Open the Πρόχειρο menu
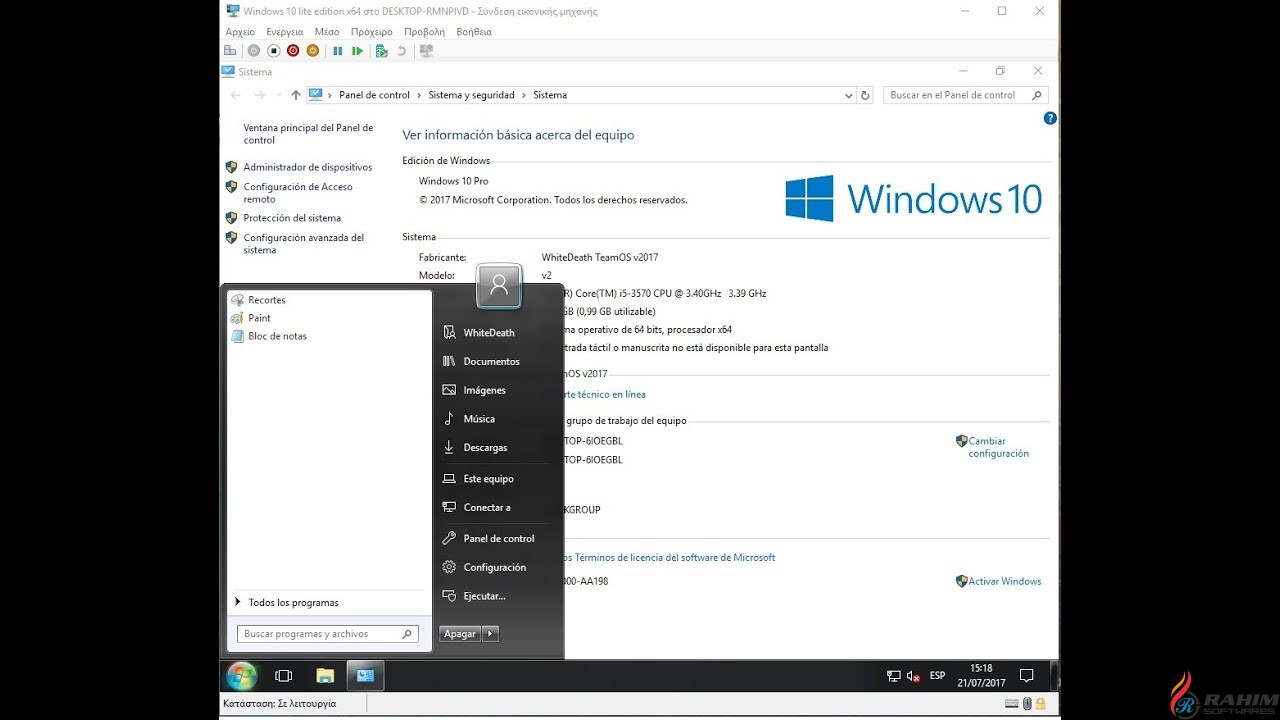The width and height of the screenshot is (1280, 720). [371, 32]
